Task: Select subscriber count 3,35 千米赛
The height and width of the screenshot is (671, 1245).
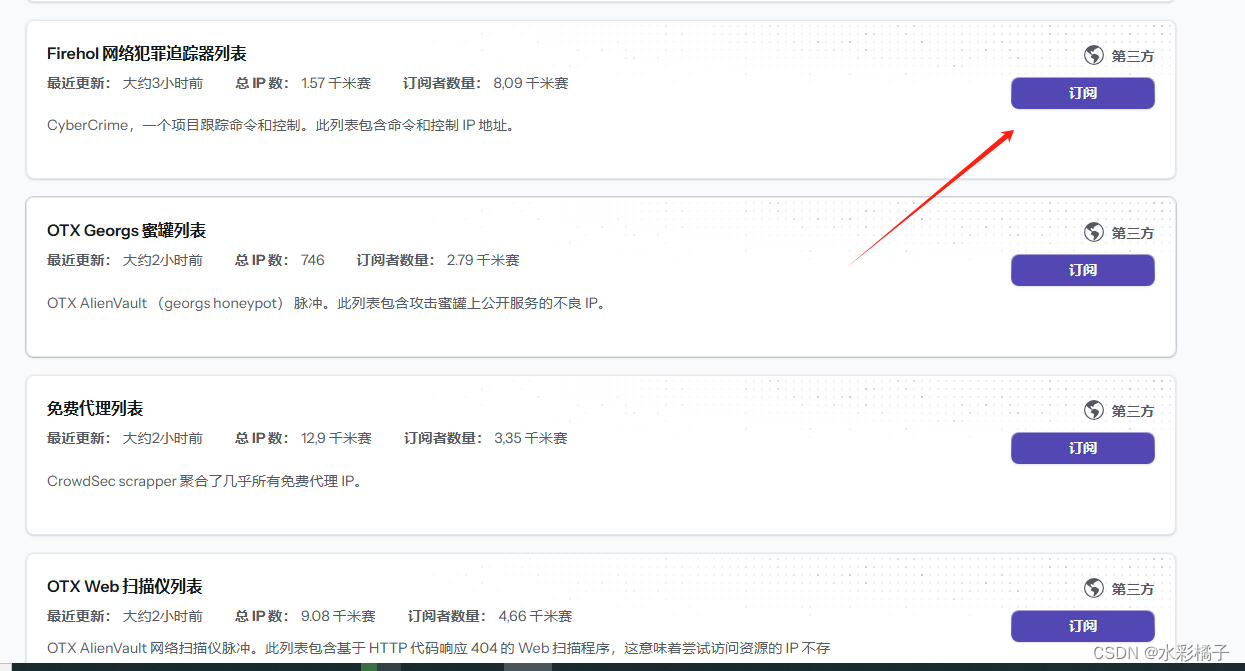Action: [x=531, y=438]
